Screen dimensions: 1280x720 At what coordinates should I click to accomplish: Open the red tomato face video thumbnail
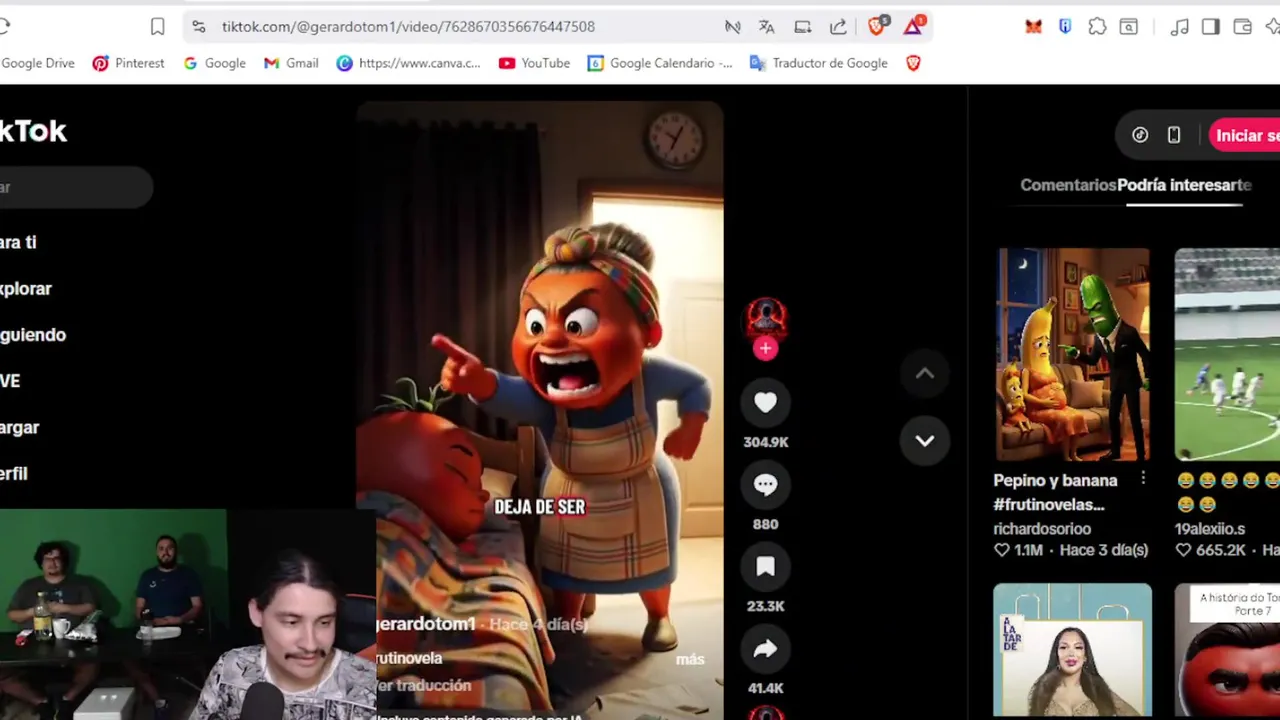click(1227, 650)
